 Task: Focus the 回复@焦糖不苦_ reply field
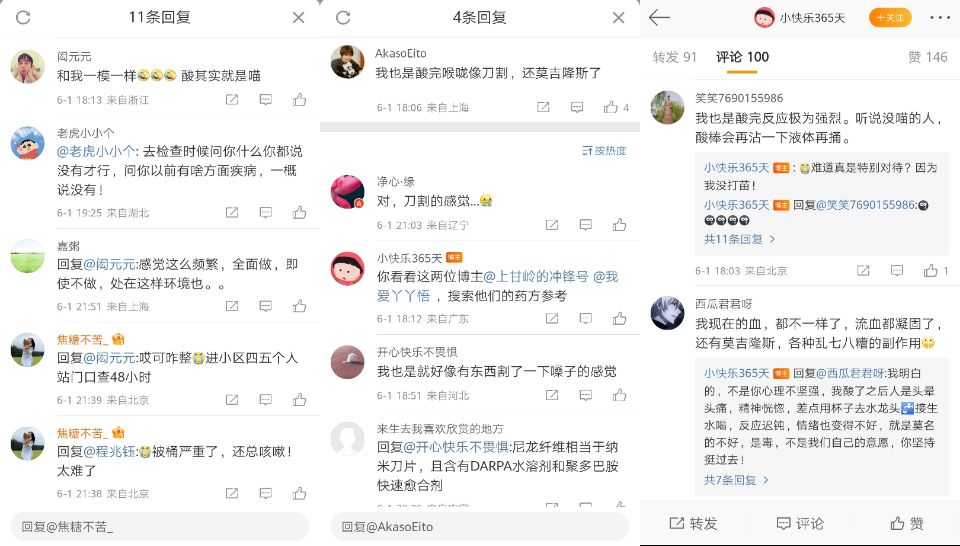coord(160,526)
